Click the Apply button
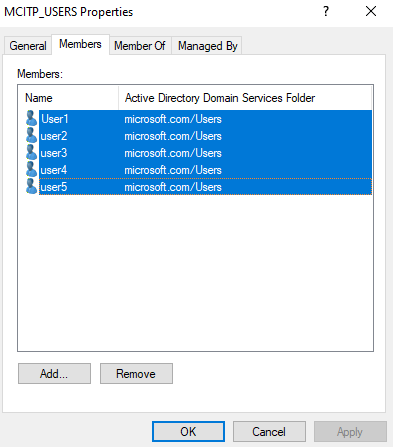This screenshot has width=393, height=447. (350, 432)
